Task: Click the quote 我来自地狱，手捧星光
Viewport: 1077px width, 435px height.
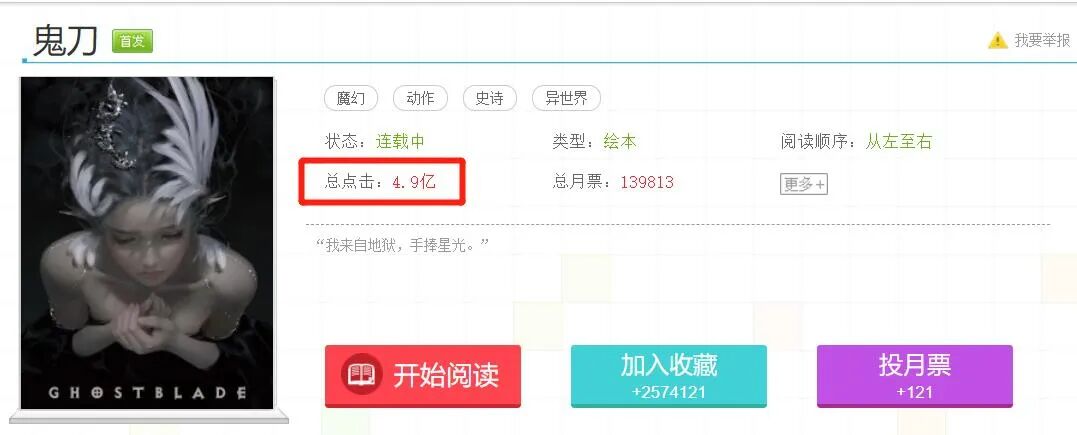Action: coord(403,245)
